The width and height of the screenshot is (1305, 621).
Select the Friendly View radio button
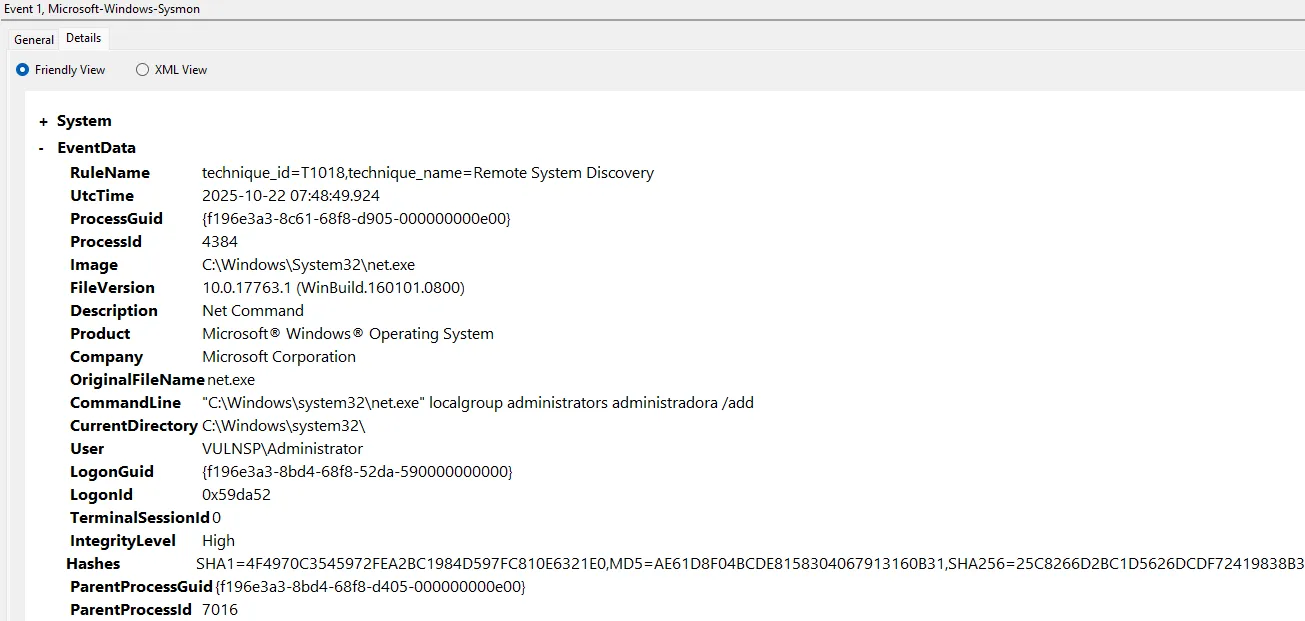(x=23, y=70)
